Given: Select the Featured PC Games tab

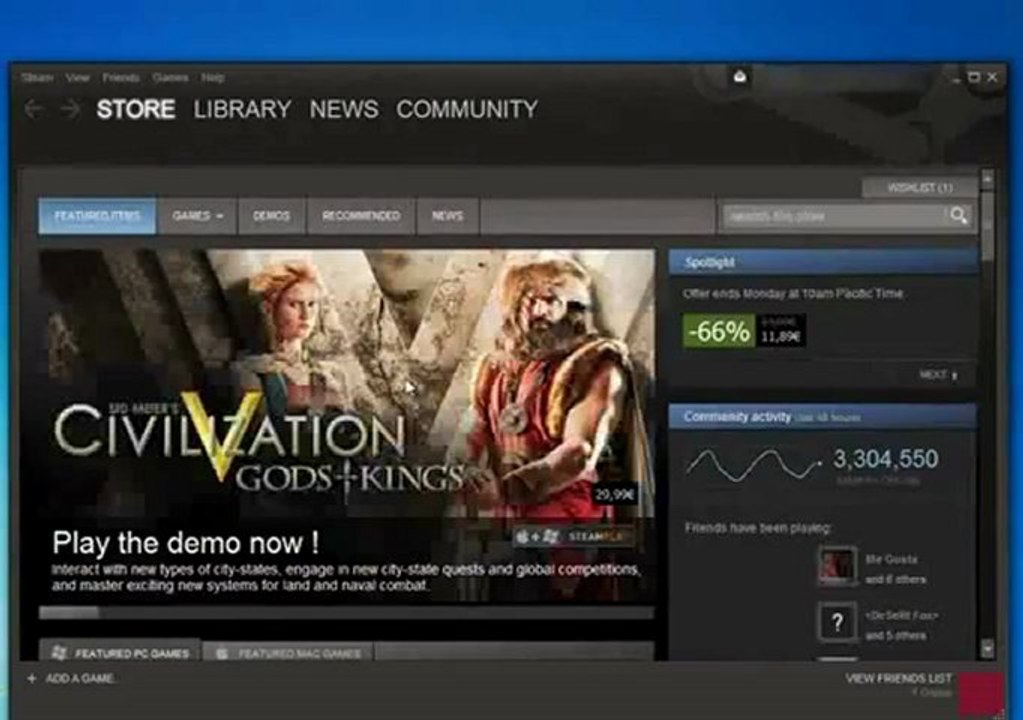Looking at the screenshot, I should pyautogui.click(x=121, y=653).
